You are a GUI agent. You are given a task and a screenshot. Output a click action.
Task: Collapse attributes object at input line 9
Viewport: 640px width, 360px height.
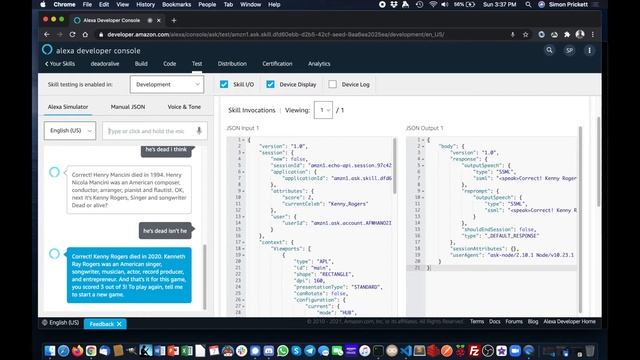244,191
